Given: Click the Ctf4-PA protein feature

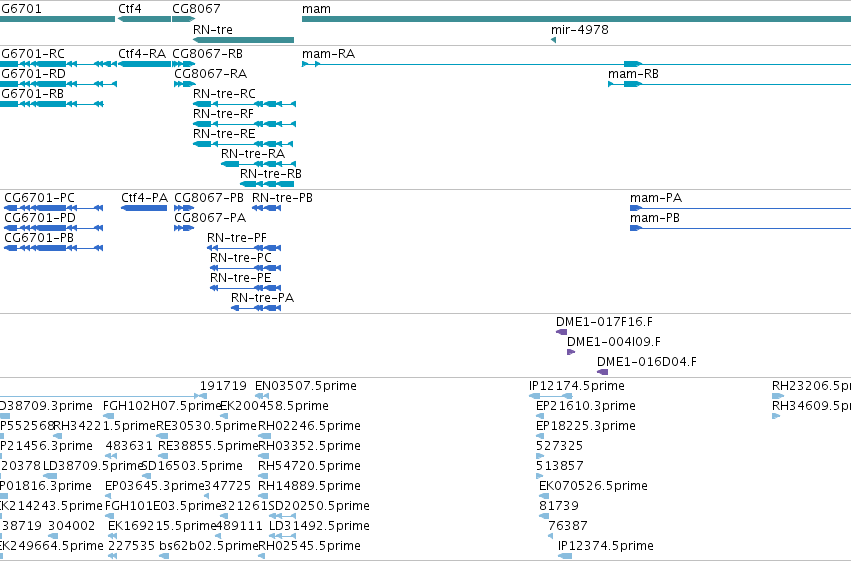Looking at the screenshot, I should [144, 208].
